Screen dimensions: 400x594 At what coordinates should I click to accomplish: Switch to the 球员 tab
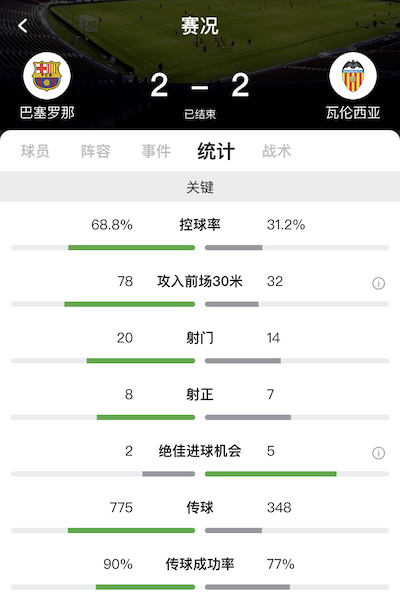pos(35,151)
